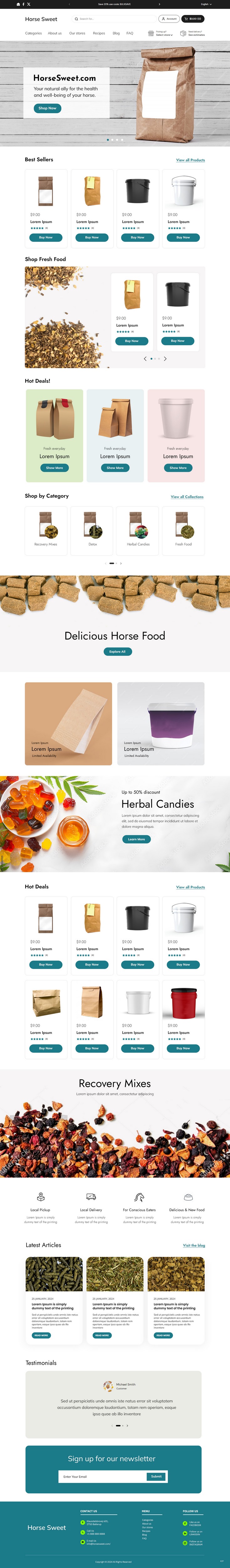Viewport: 230px width, 1568px height.
Task: Click the Local Pickup icon
Action: click(x=41, y=1197)
